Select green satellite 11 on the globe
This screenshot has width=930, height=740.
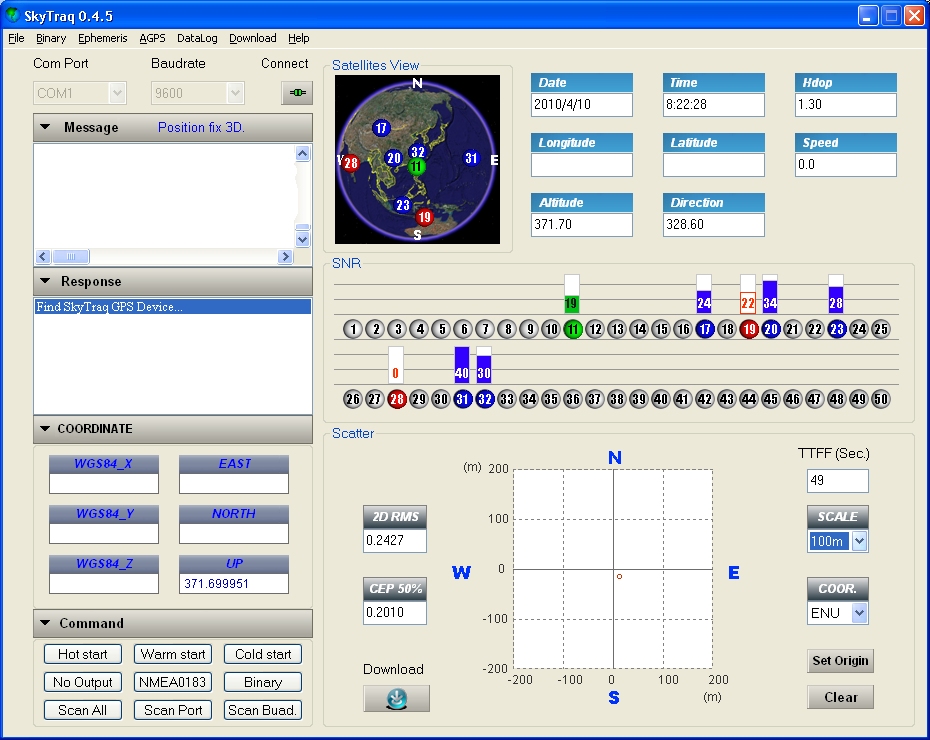tap(416, 167)
